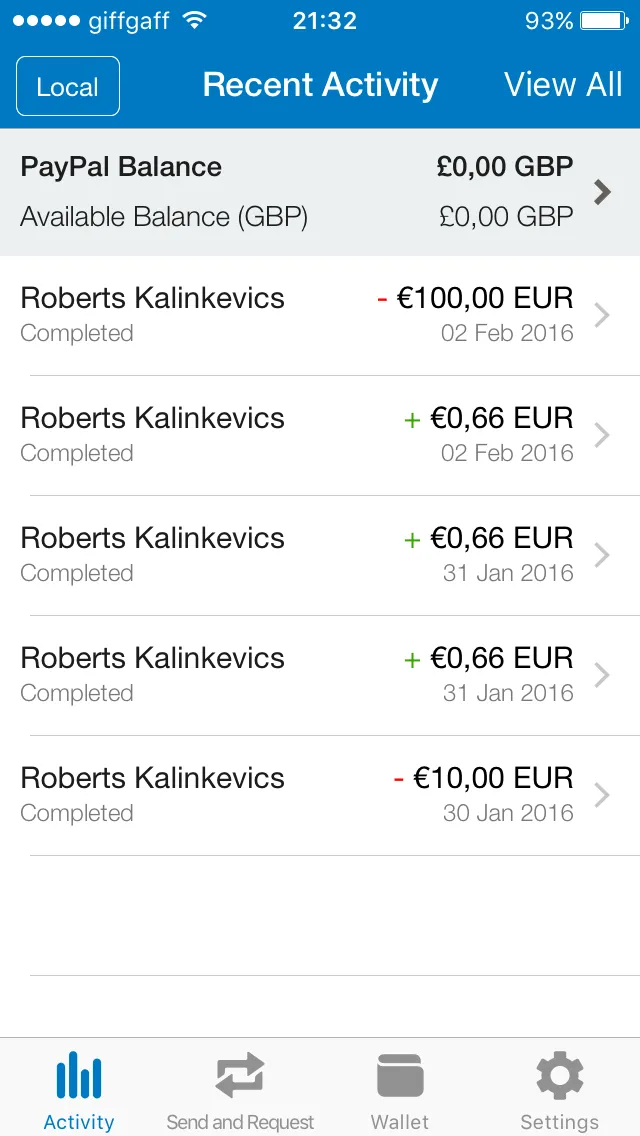Tap the signal strength dots
The image size is (640, 1136).
coord(46,21)
